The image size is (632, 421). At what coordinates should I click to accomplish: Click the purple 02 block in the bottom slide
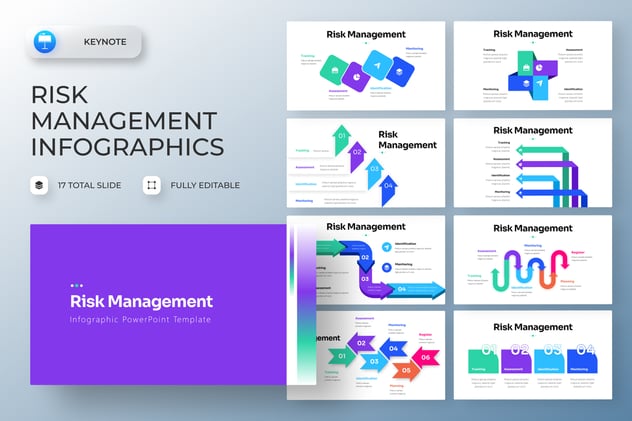[x=518, y=360]
